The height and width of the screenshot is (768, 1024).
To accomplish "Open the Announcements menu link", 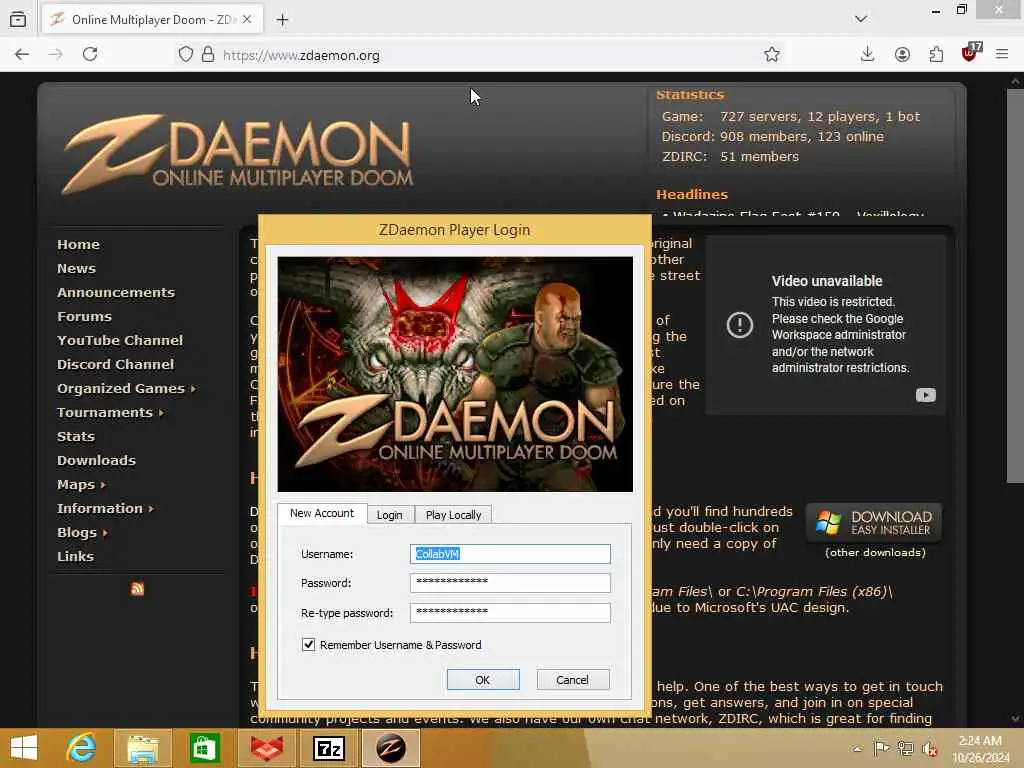I will point(116,293).
